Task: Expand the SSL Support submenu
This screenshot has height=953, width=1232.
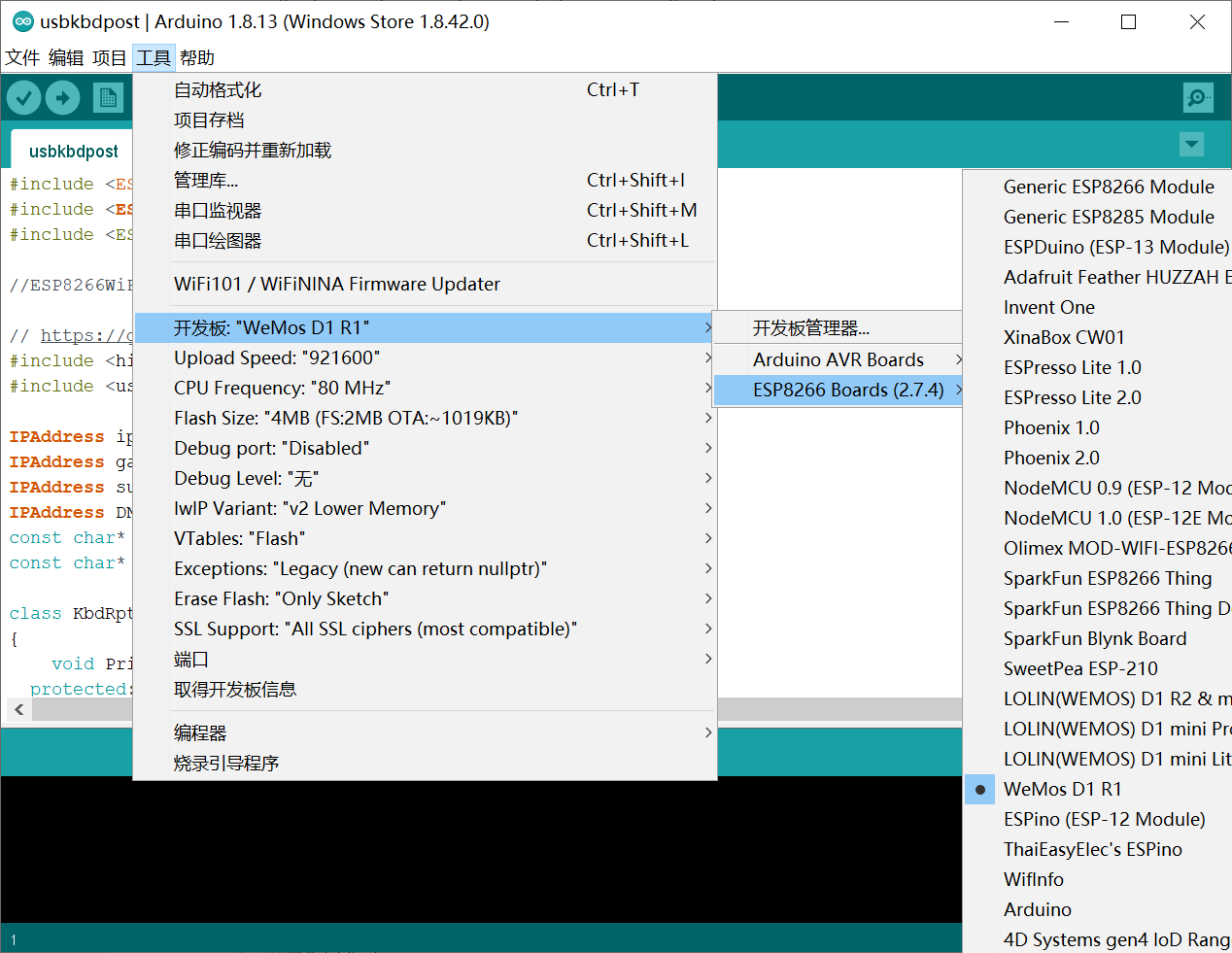Action: click(x=425, y=629)
